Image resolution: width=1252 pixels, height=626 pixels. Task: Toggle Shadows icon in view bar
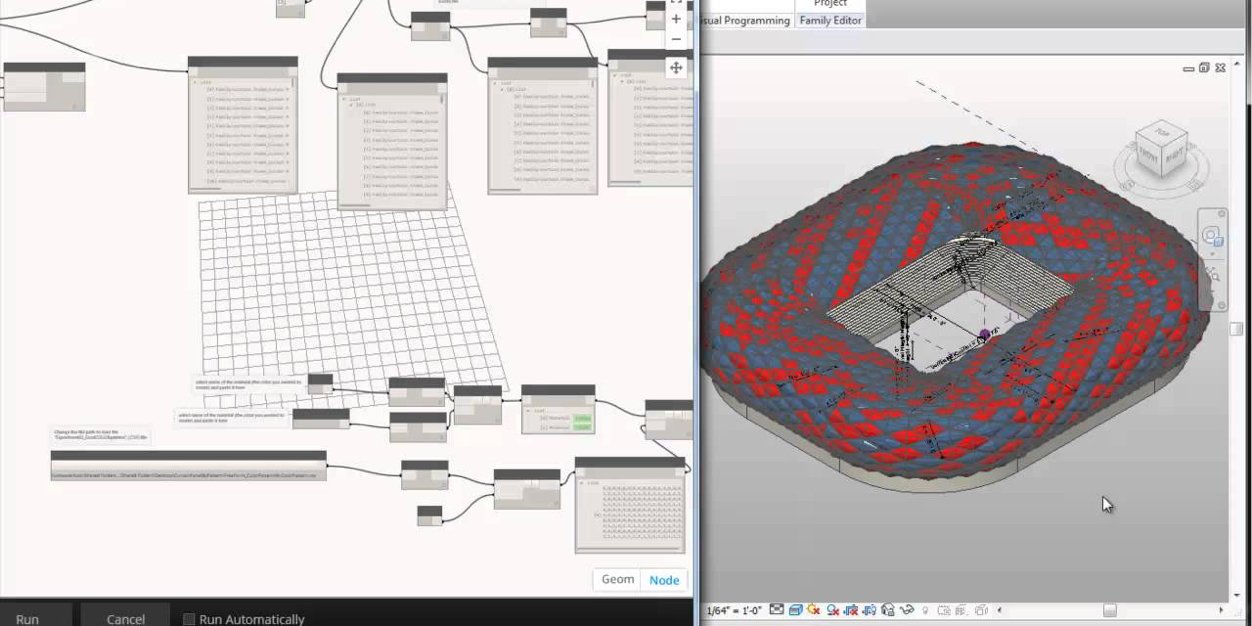pos(832,609)
